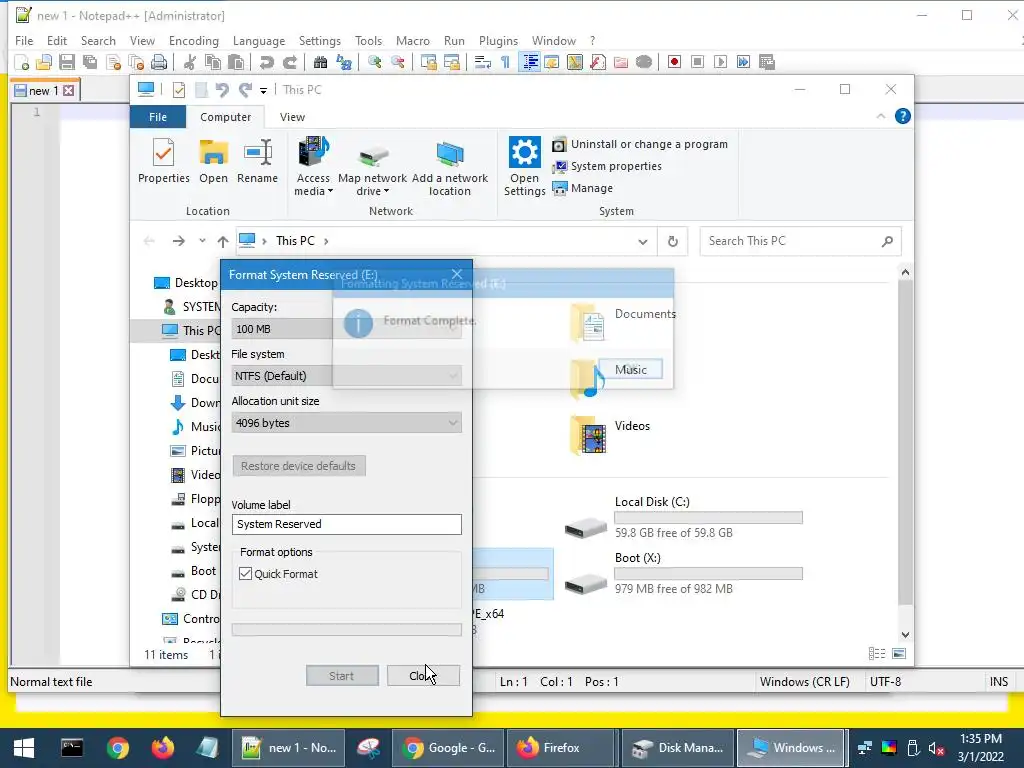Click the chevron after This PC in address bar
1024x768 pixels.
(326, 241)
